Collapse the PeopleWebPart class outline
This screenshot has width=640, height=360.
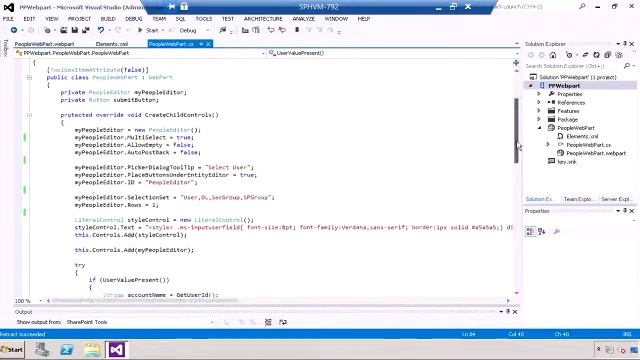click(x=29, y=77)
